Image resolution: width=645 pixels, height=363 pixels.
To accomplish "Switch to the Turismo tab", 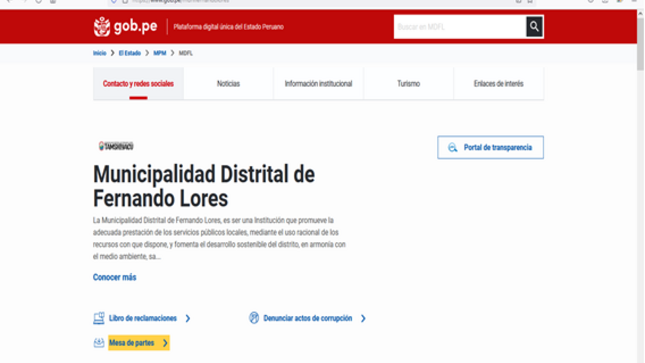I will pyautogui.click(x=408, y=84).
